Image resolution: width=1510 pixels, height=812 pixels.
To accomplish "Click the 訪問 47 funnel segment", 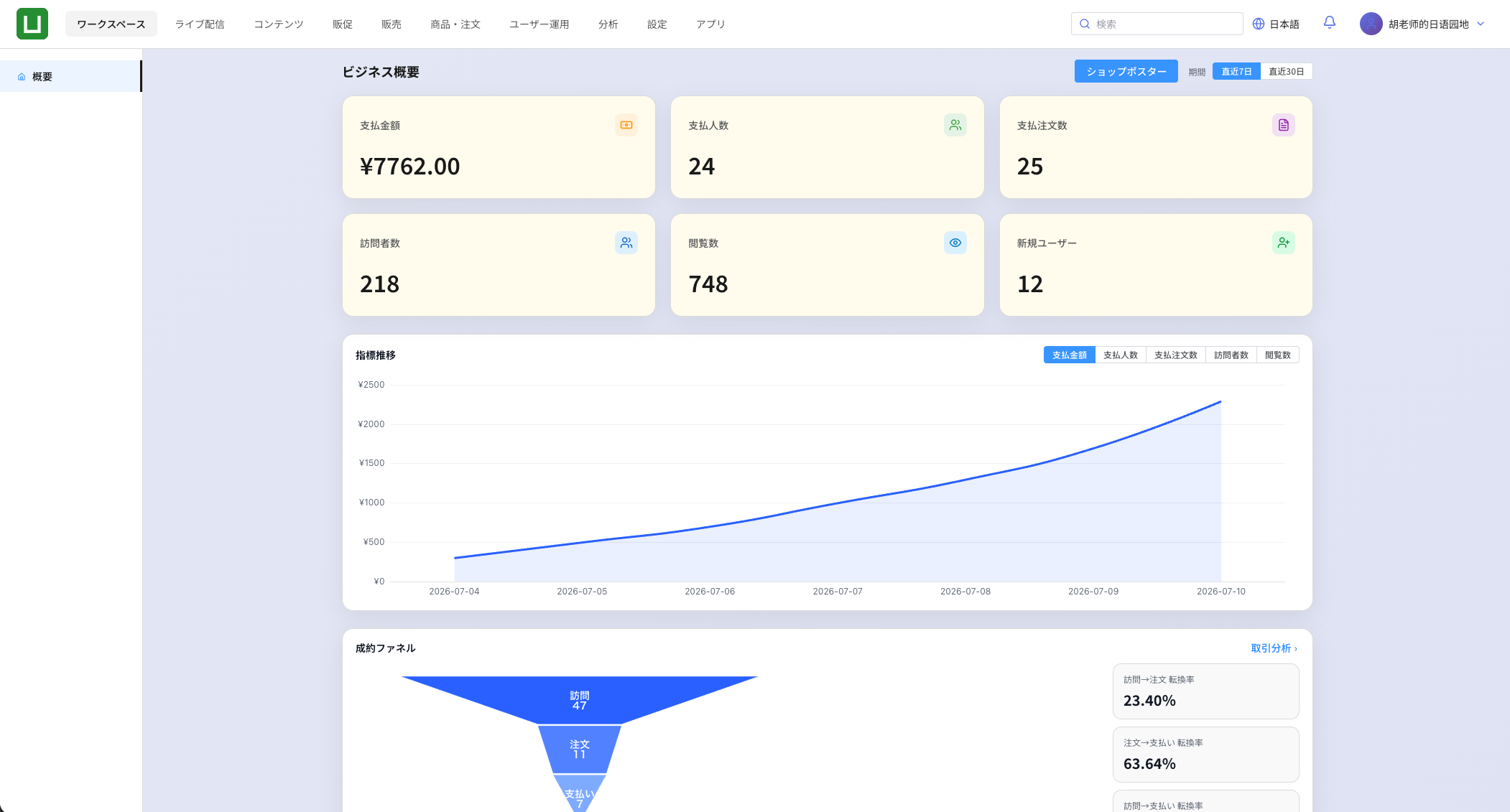I will (x=579, y=700).
